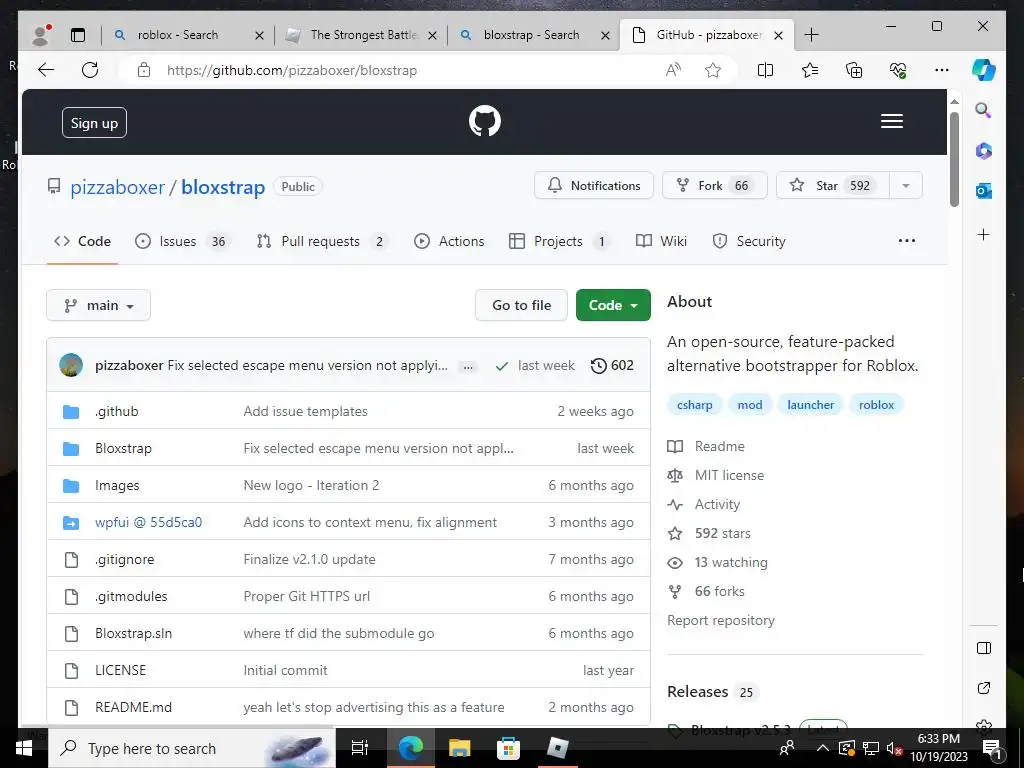The height and width of the screenshot is (768, 1024).
Task: Open the tab actions menu icon
Action: click(78, 35)
